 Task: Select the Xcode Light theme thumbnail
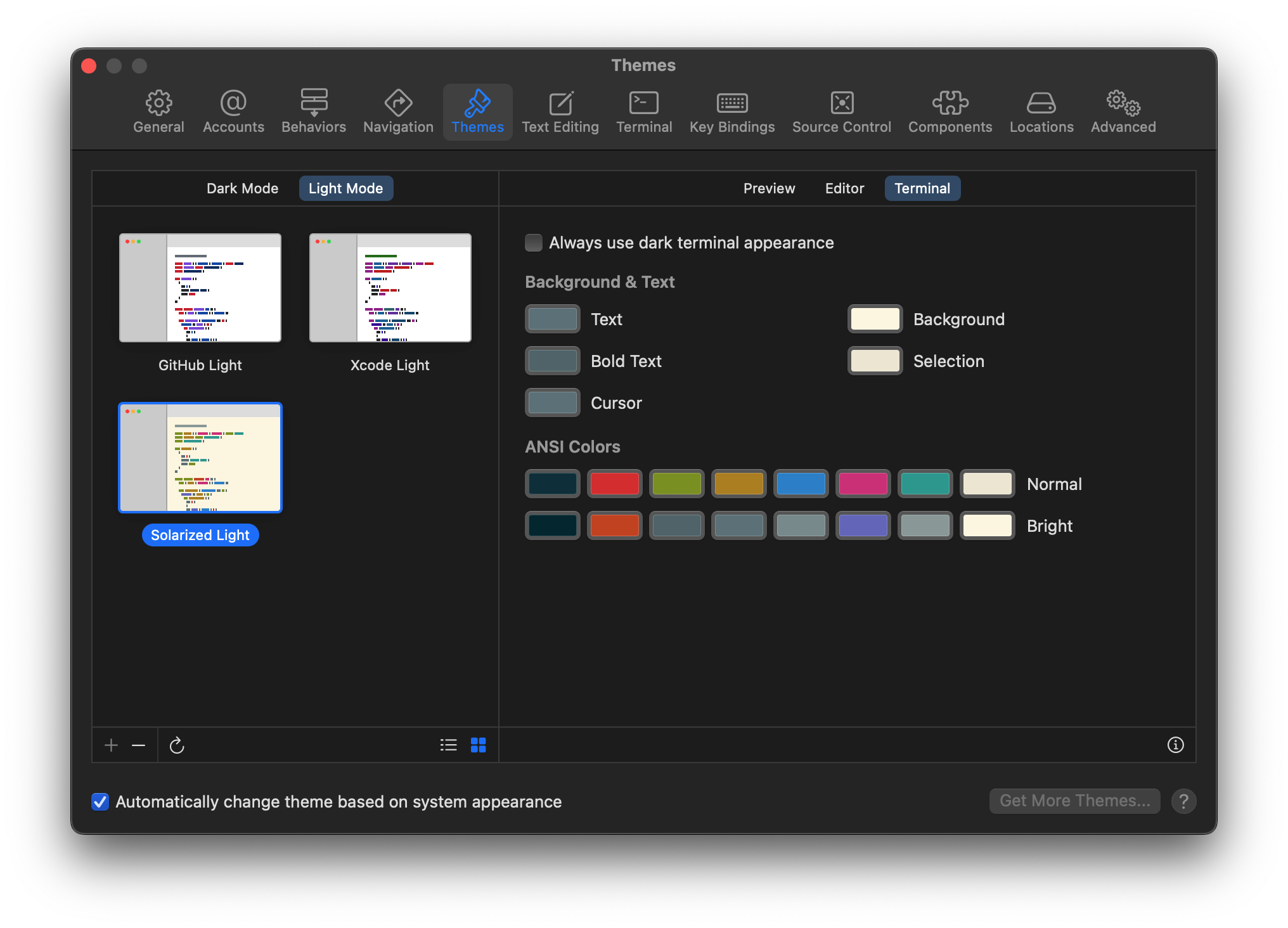click(390, 288)
